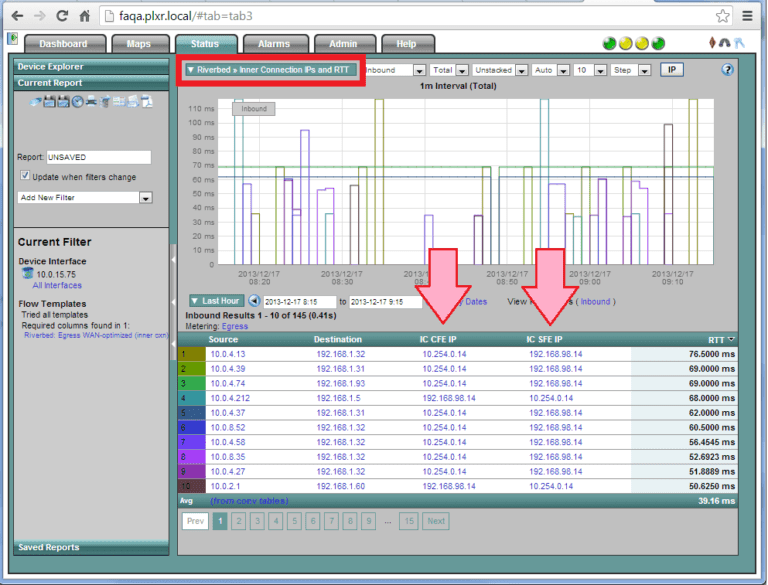Open the Dashboard tab

(63, 44)
